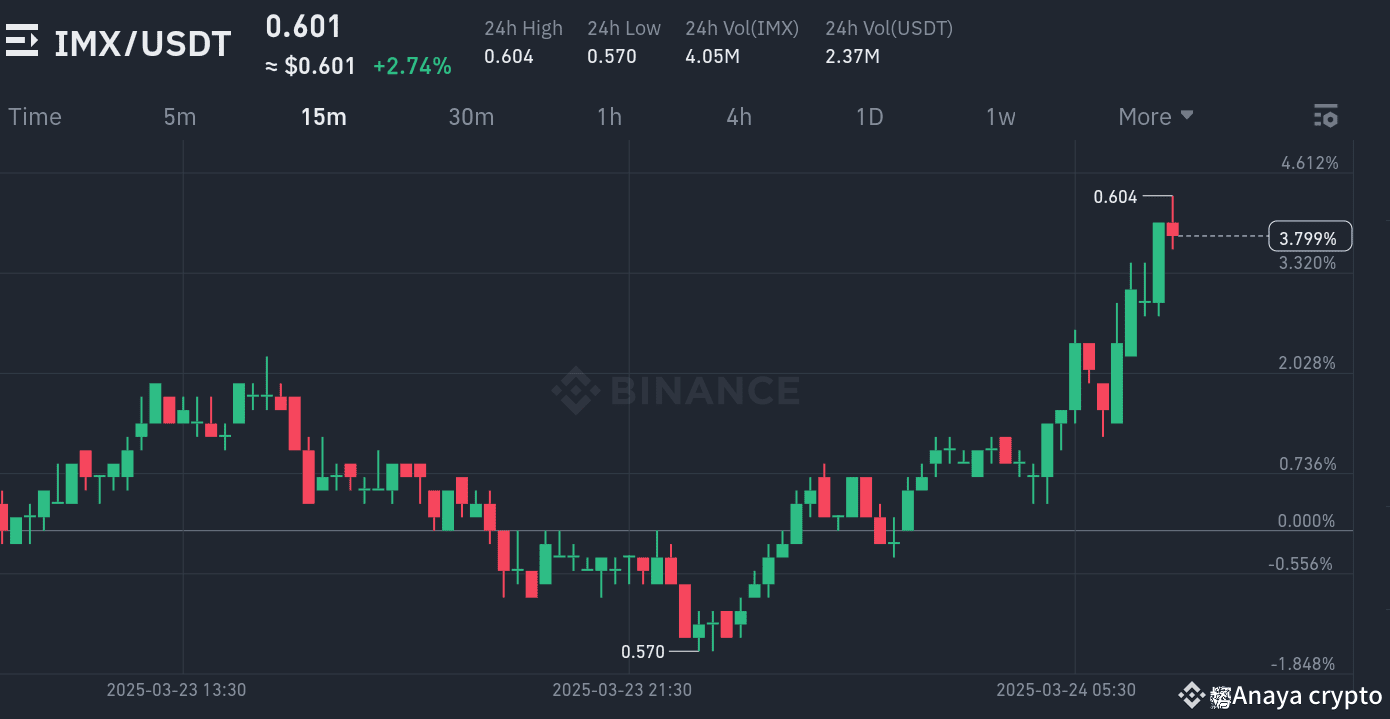Expand the More timeframe dropdown
The image size is (1390, 719).
click(1156, 116)
